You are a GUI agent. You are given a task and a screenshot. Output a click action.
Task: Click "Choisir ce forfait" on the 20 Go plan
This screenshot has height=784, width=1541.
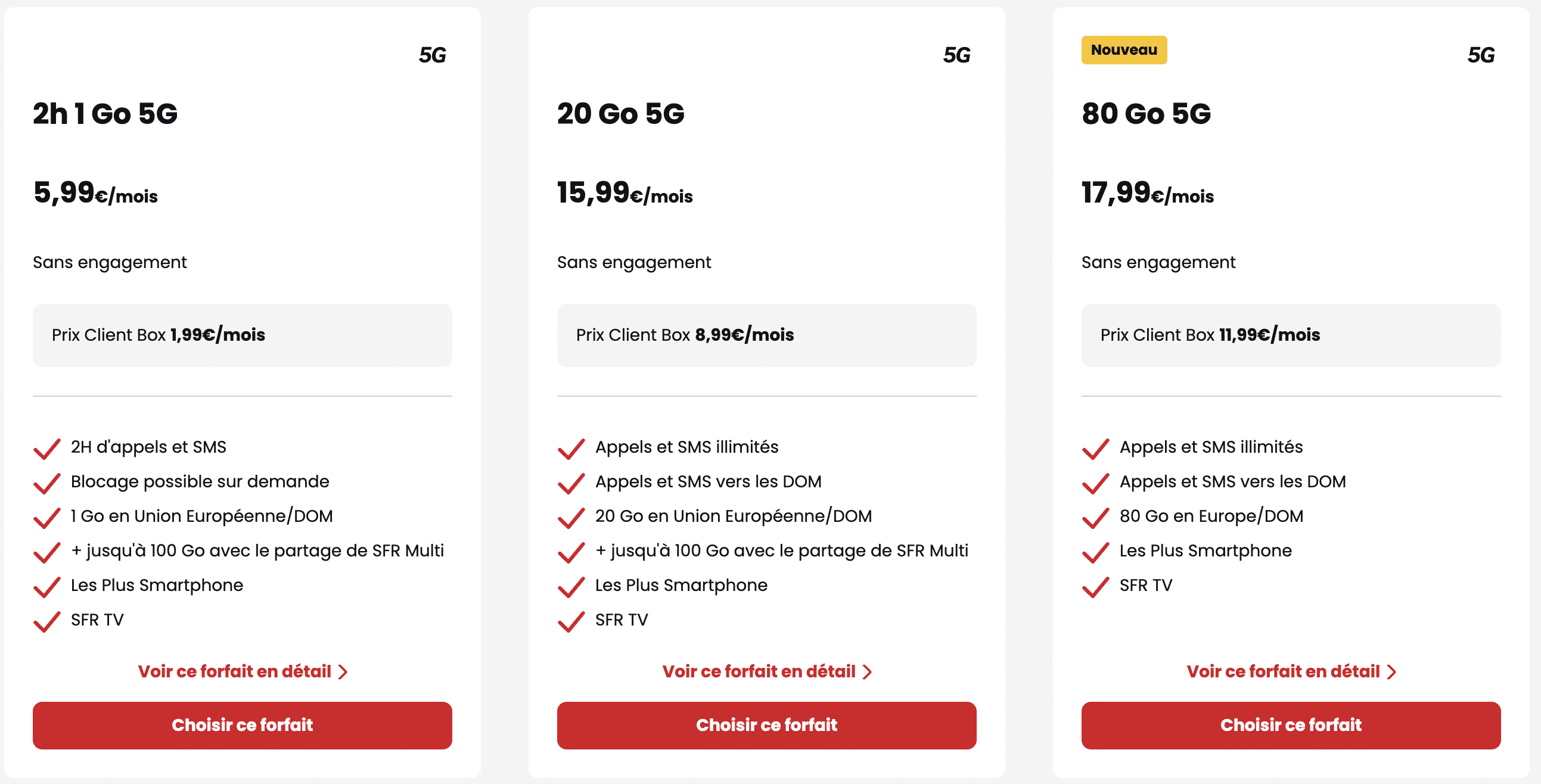pos(766,726)
